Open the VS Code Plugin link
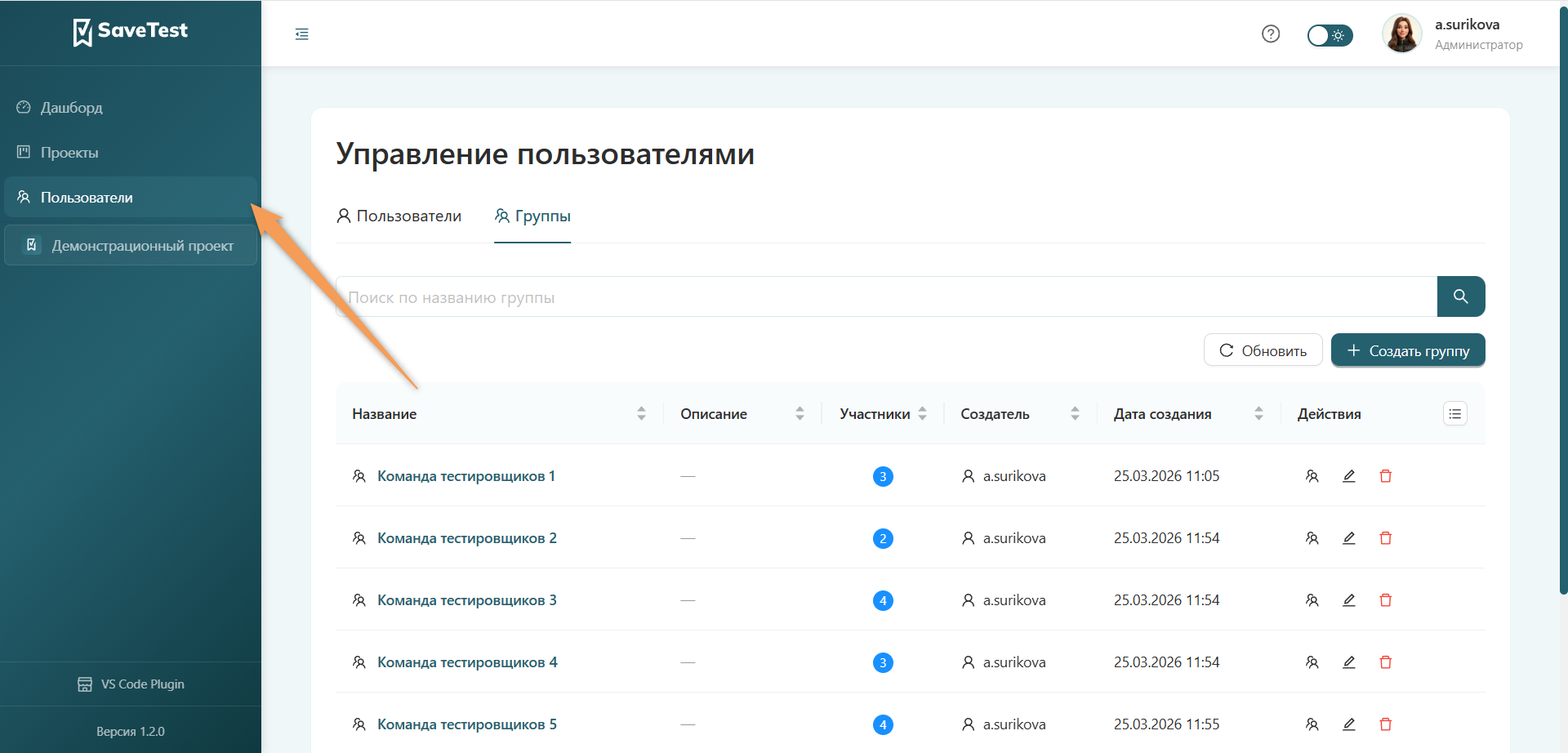 point(131,684)
